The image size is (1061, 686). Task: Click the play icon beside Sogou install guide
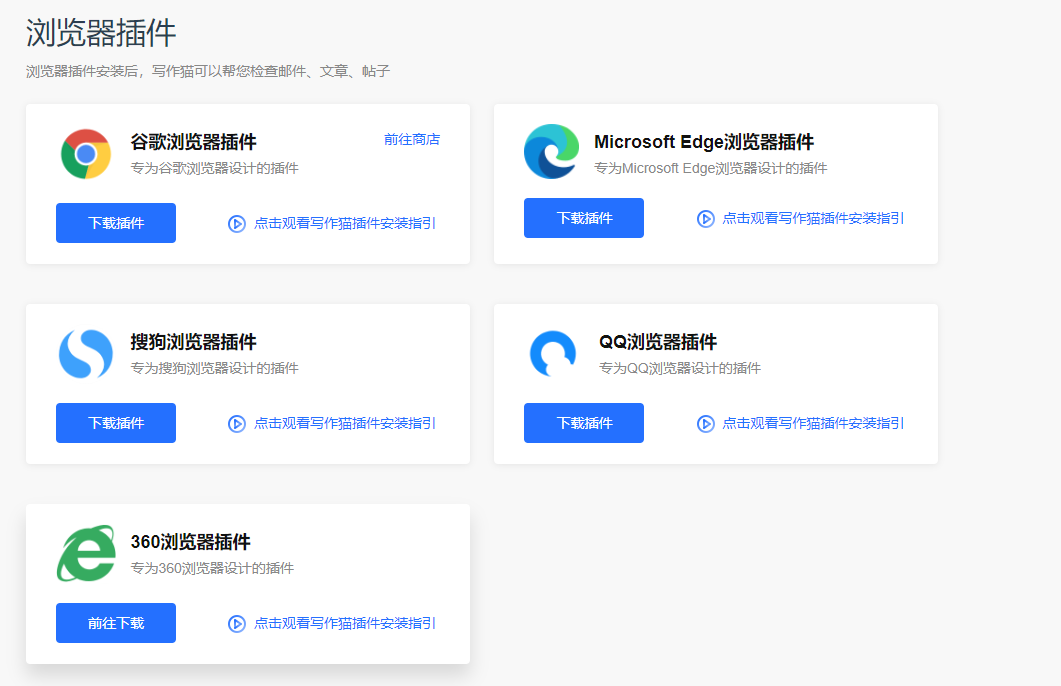coord(236,423)
